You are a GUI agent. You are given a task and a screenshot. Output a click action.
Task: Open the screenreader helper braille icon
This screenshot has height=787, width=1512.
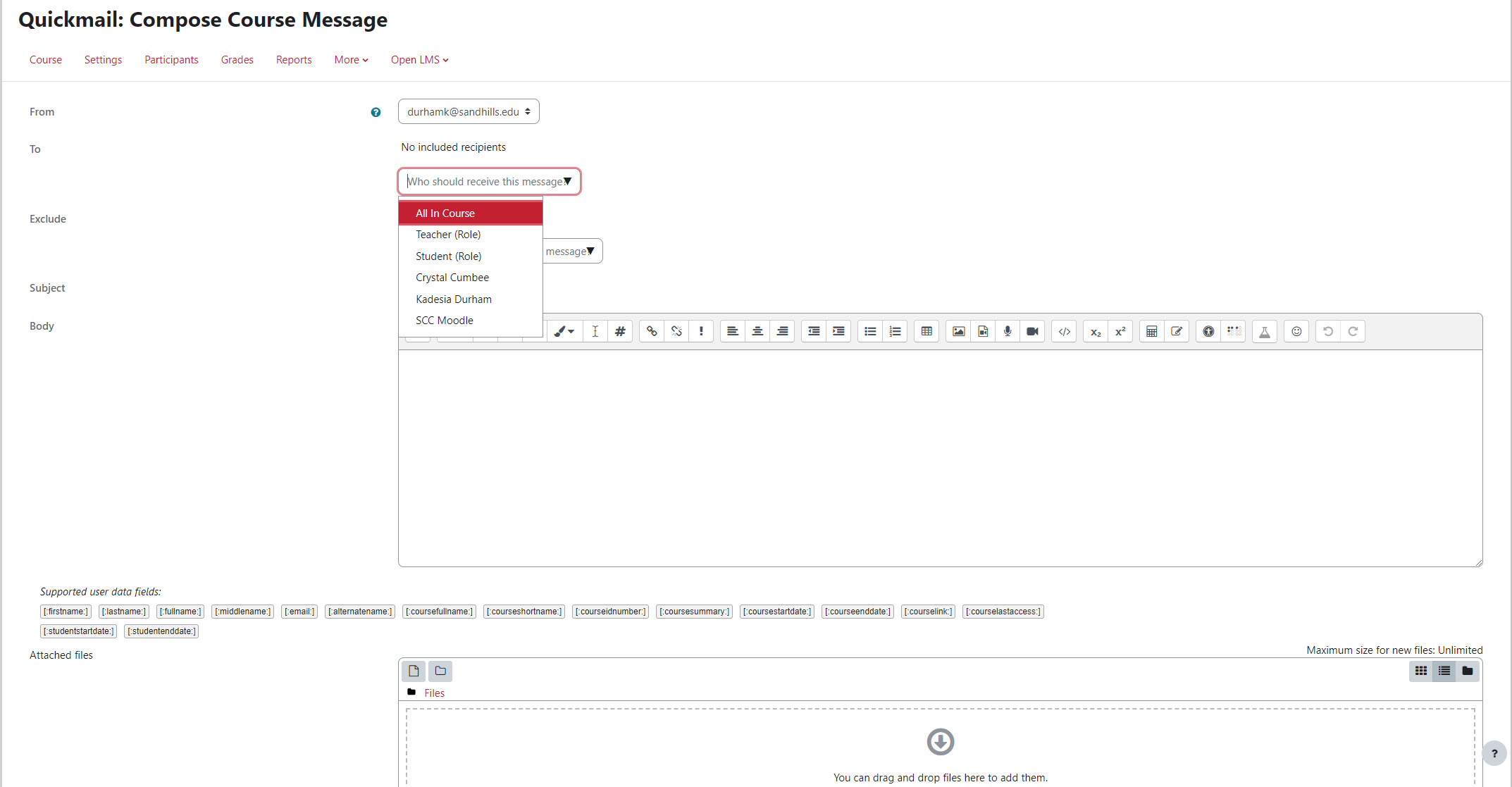tap(1233, 331)
